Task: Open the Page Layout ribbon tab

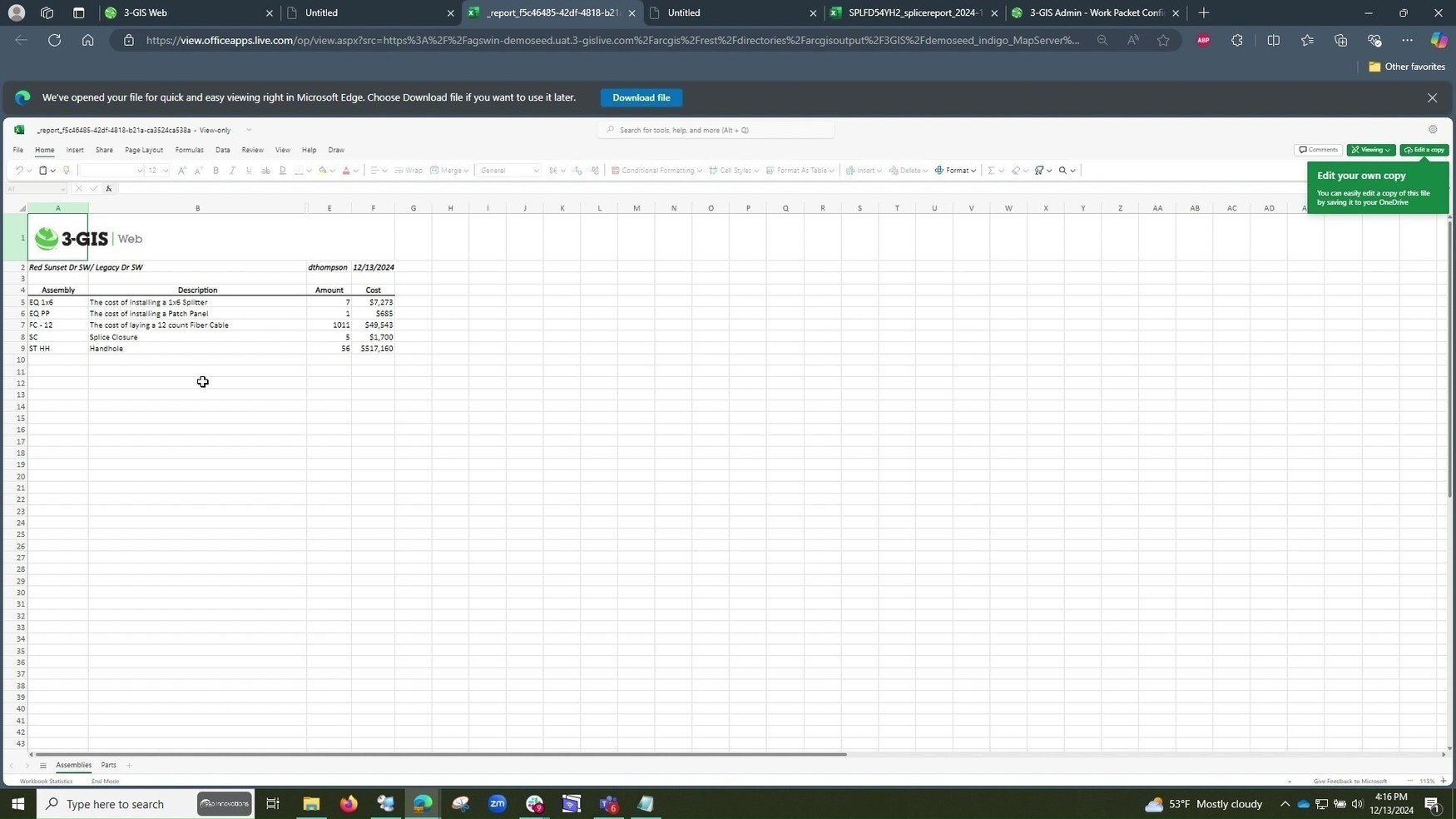Action: coord(144,150)
